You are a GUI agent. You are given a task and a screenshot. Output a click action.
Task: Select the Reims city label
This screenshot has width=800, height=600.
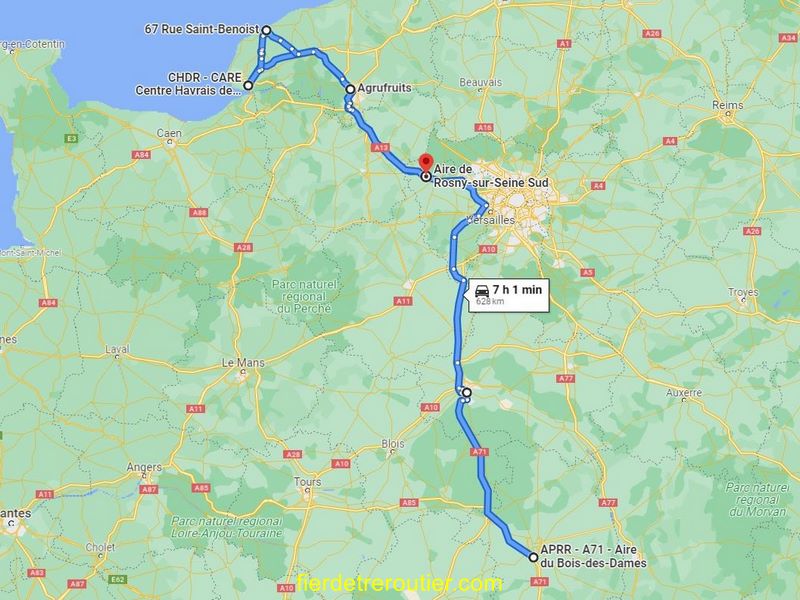coord(728,105)
